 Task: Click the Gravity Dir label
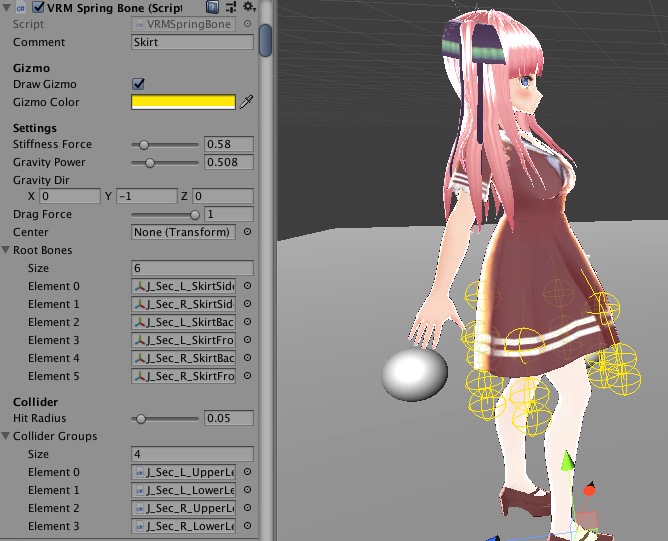(41, 180)
